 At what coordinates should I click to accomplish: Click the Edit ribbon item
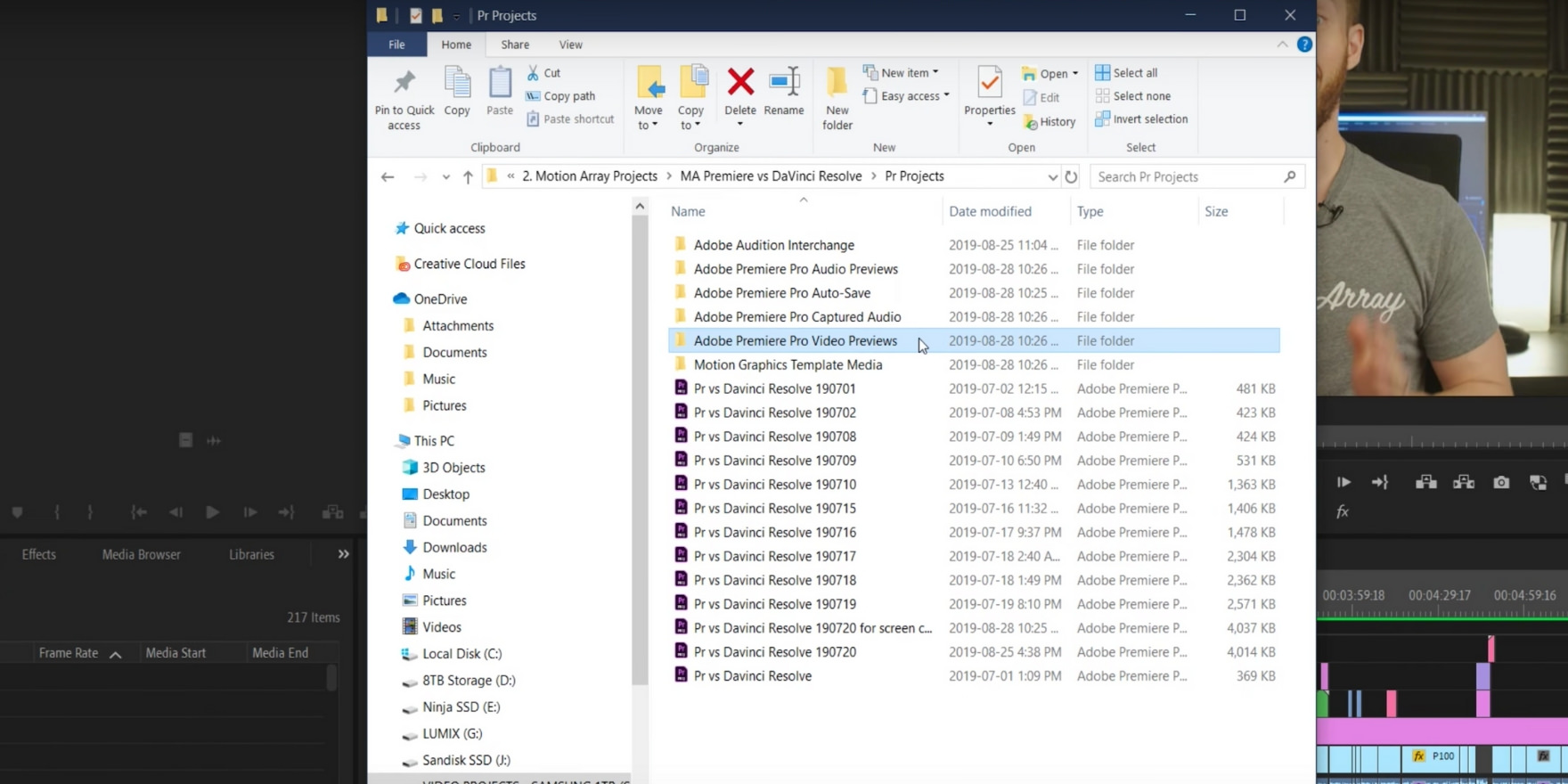coord(1041,98)
